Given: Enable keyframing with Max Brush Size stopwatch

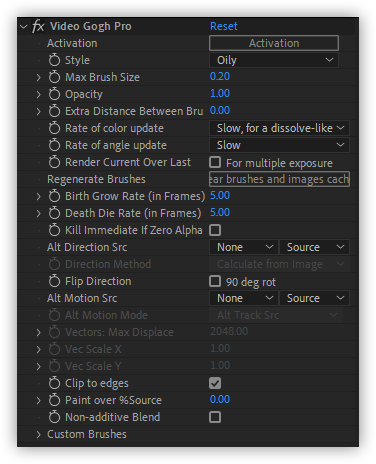Looking at the screenshot, I should pyautogui.click(x=54, y=77).
